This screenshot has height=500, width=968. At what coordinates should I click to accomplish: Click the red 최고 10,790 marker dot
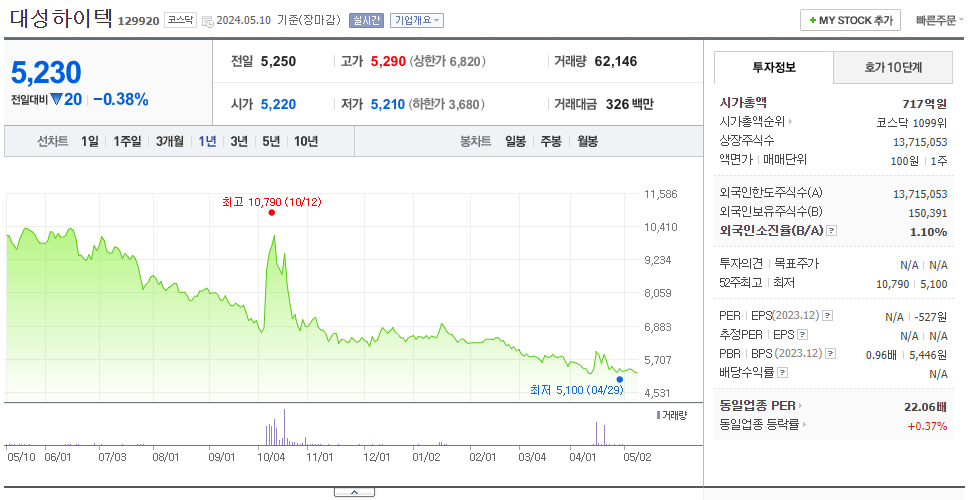(x=272, y=213)
